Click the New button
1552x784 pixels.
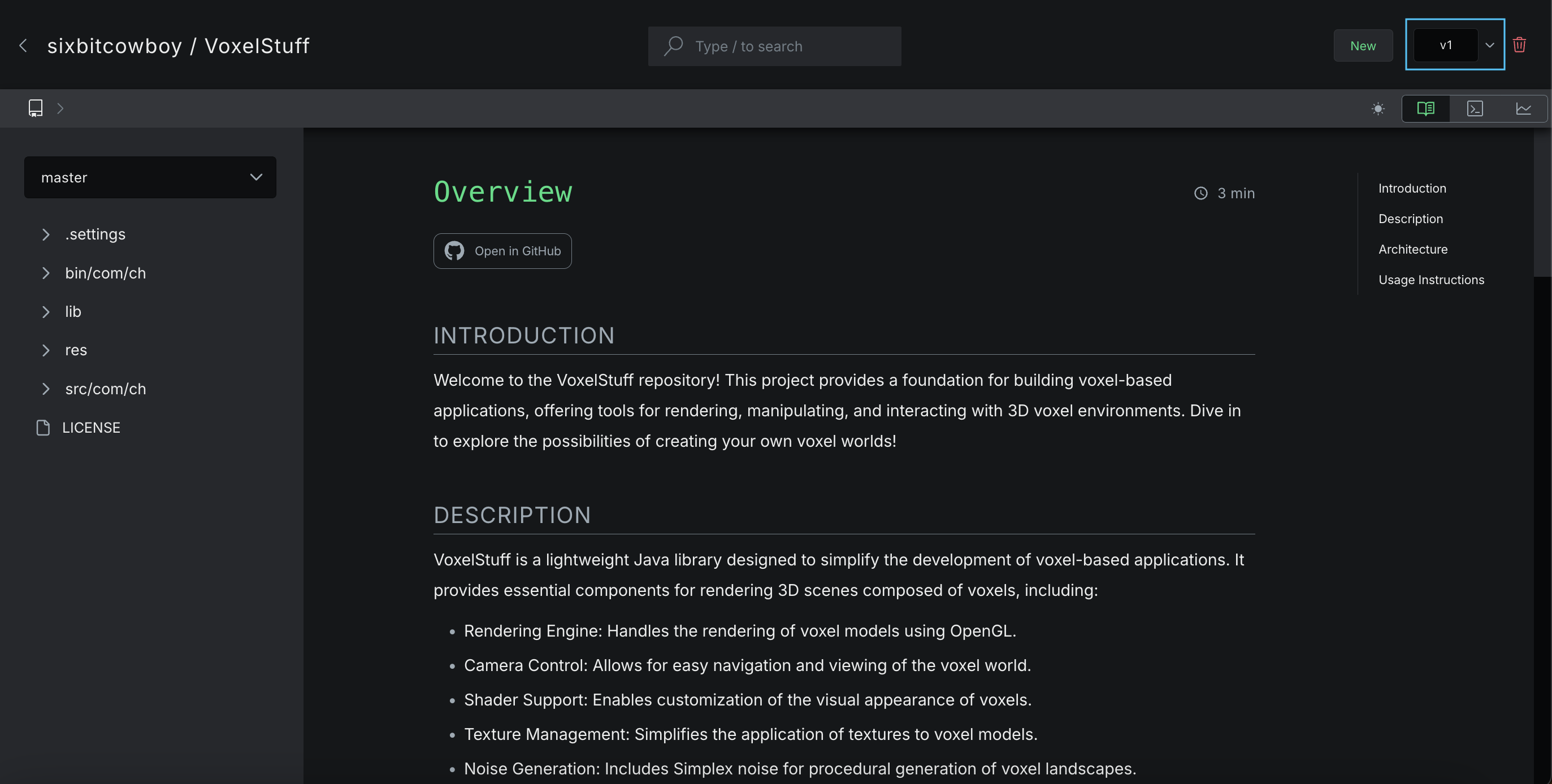[x=1363, y=46]
